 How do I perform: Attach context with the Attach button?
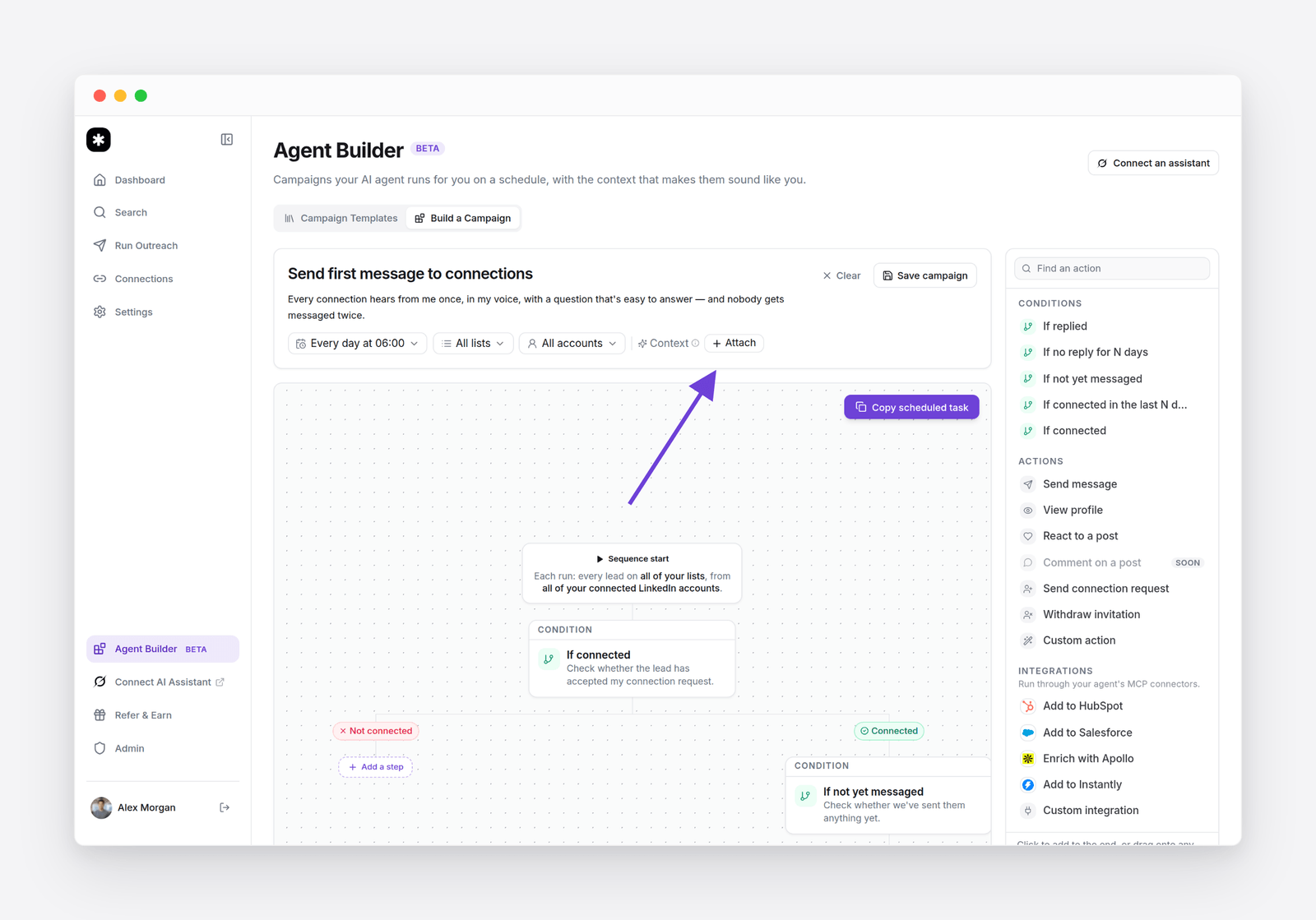coord(734,343)
